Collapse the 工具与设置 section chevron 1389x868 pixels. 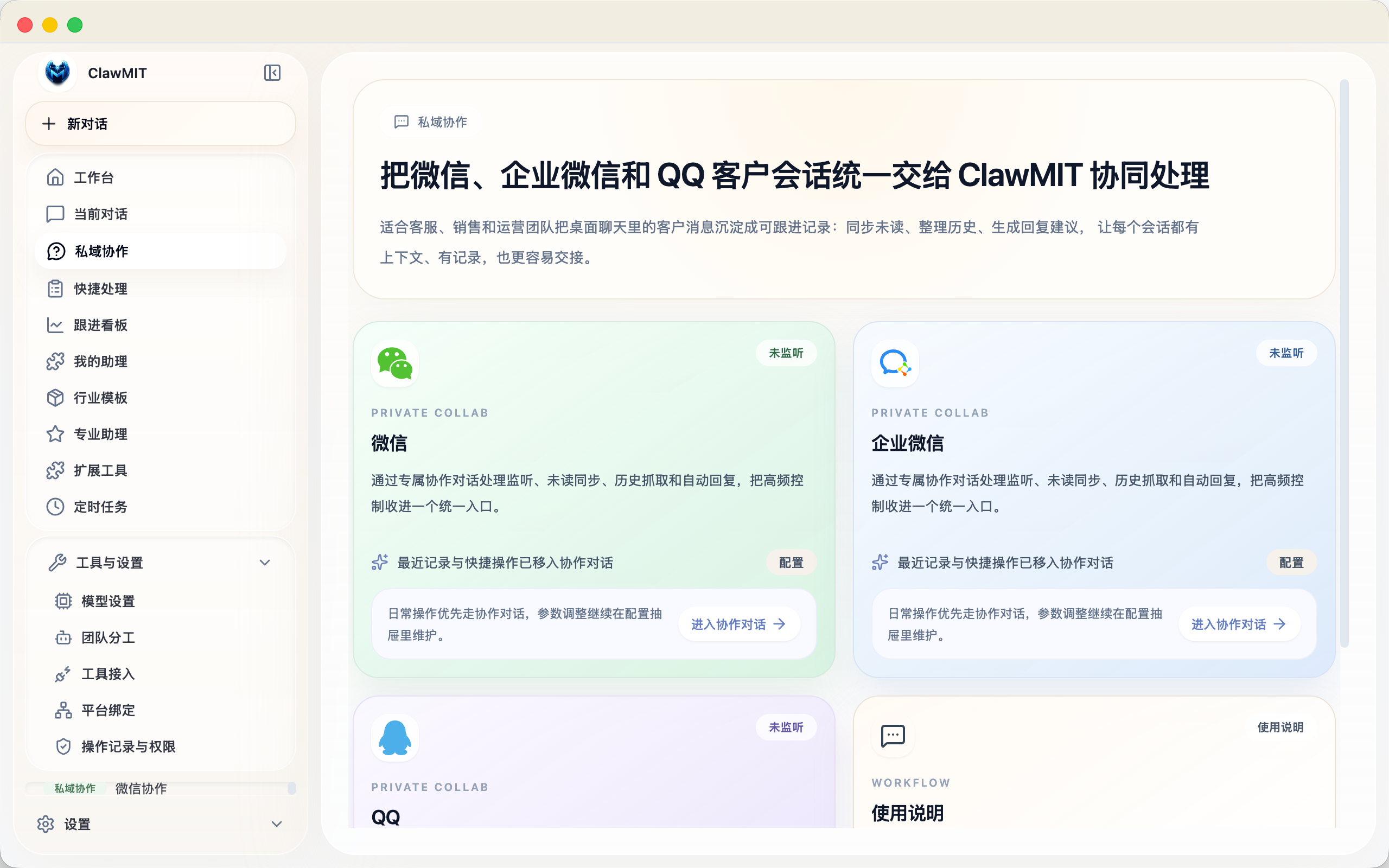(265, 563)
